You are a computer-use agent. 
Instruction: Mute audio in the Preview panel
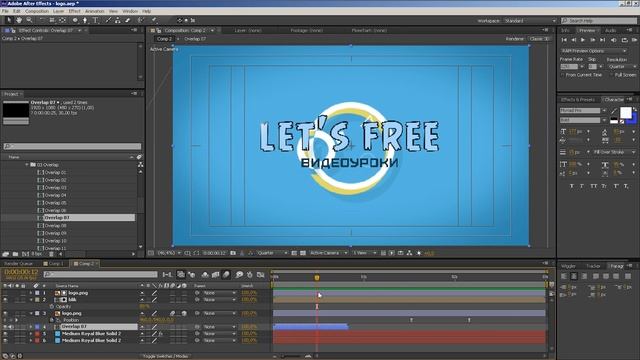pos(613,40)
